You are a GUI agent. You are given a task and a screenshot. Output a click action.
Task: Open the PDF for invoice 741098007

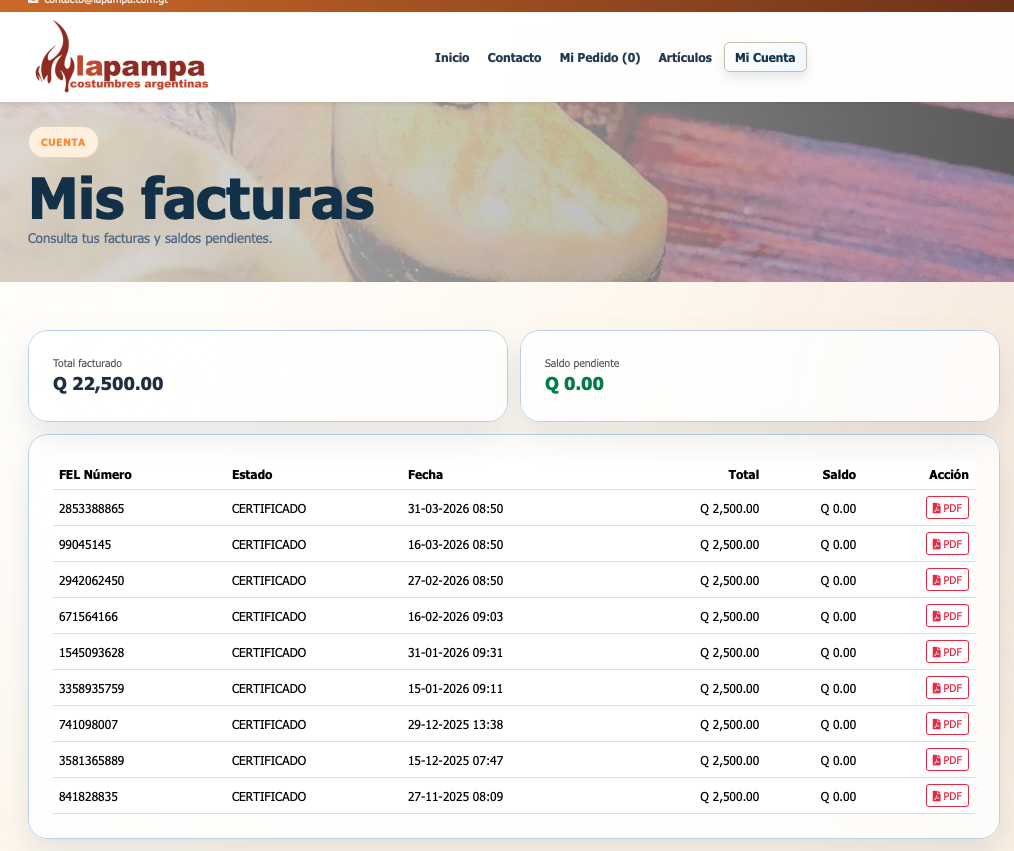pyautogui.click(x=946, y=723)
